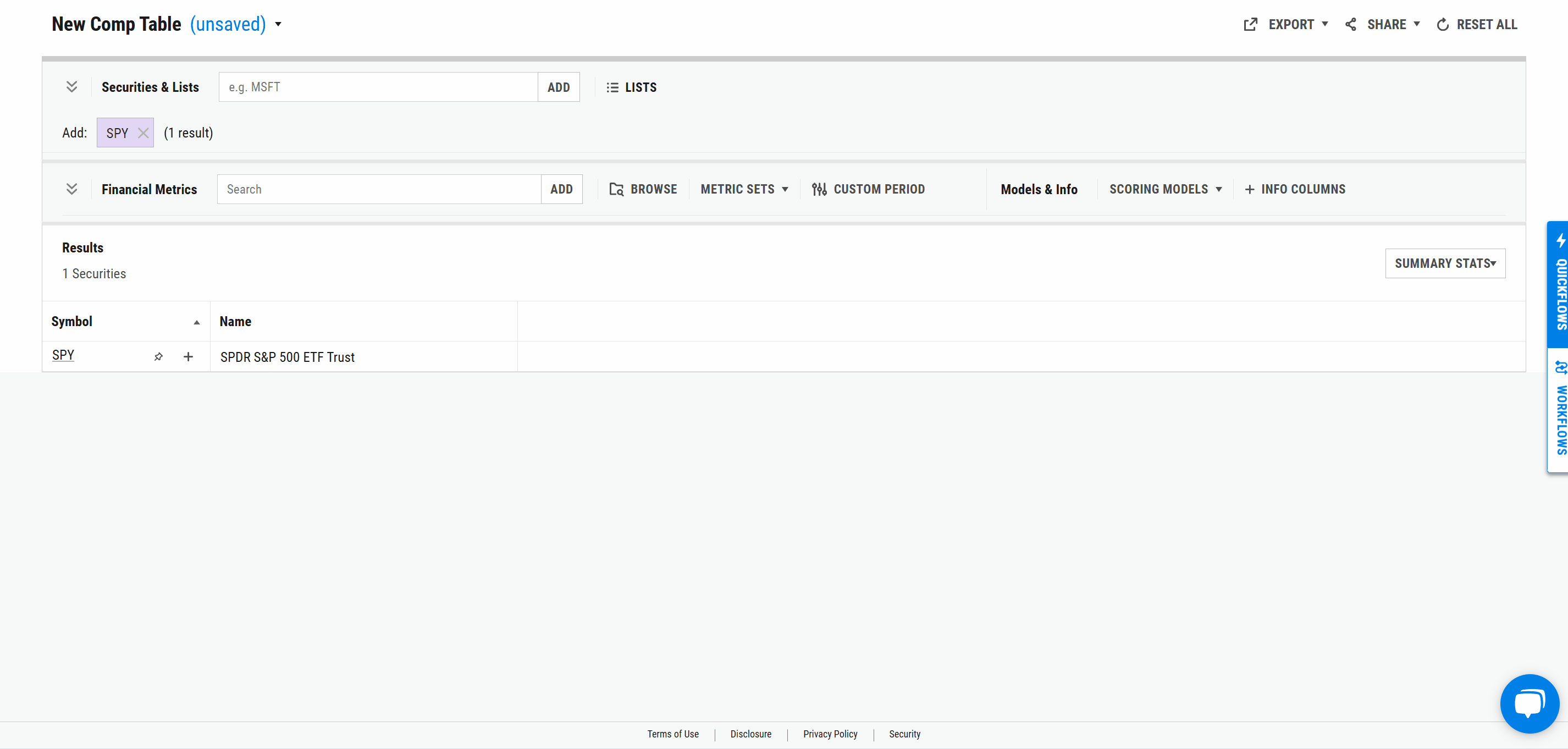Click the plus icon in the SPY row
Image resolution: width=1568 pixels, height=749 pixels.
click(x=188, y=357)
